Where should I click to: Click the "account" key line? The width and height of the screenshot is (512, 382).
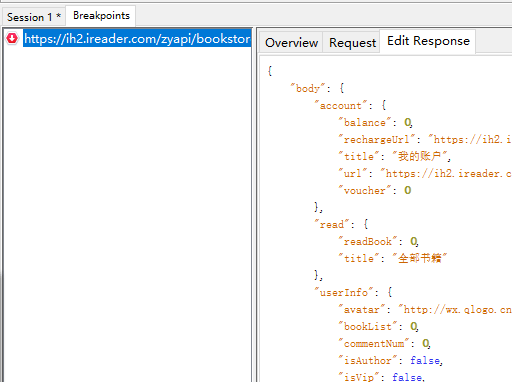(350, 105)
